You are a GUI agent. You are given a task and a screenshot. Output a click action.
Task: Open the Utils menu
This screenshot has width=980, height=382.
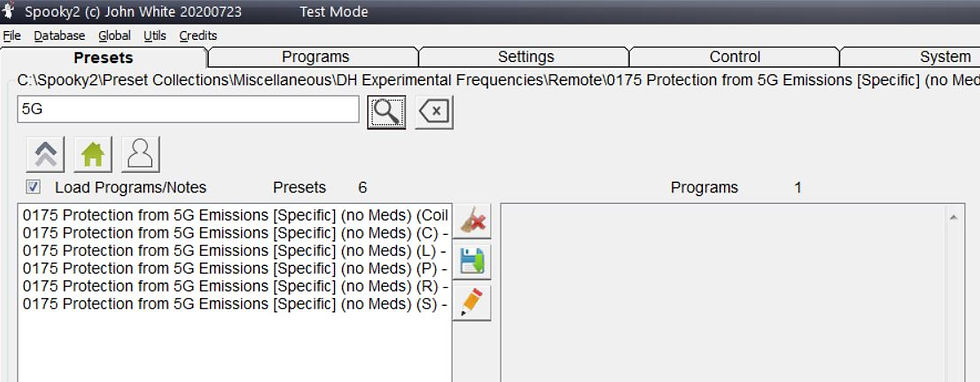pyautogui.click(x=155, y=36)
